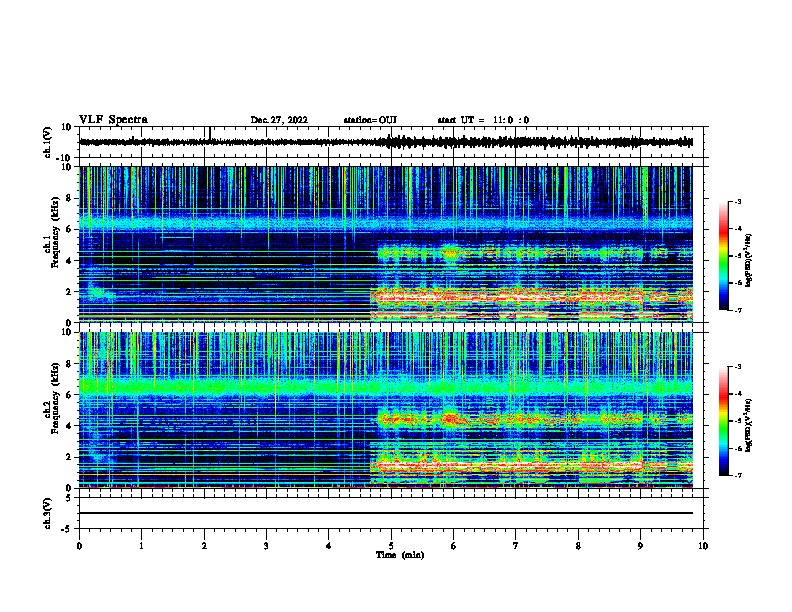This screenshot has width=792, height=612.
Task: Click the "4" tick on the Time axis
Action: [x=328, y=546]
